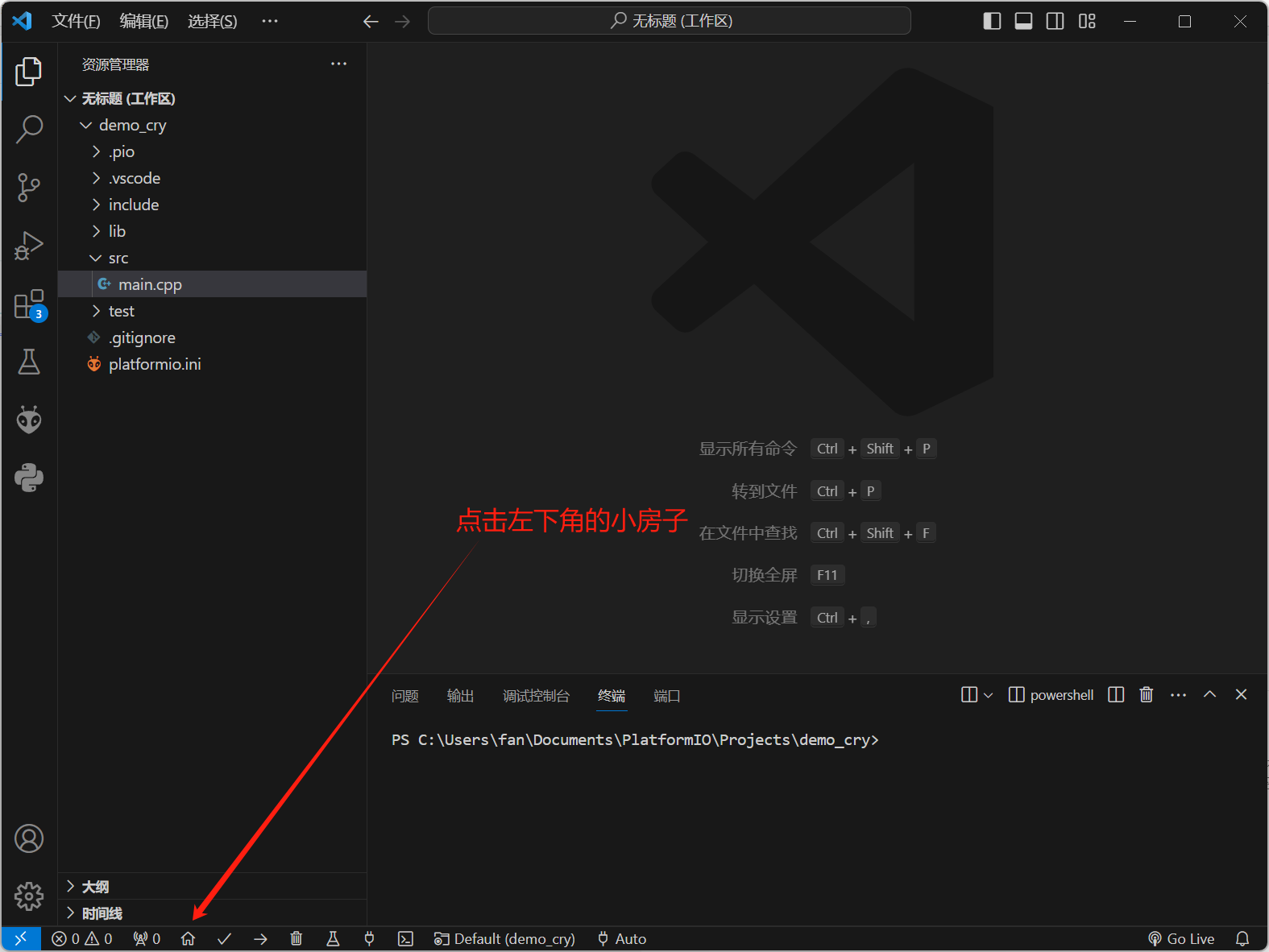Click the command center search box
Image resolution: width=1269 pixels, height=952 pixels.
(670, 21)
